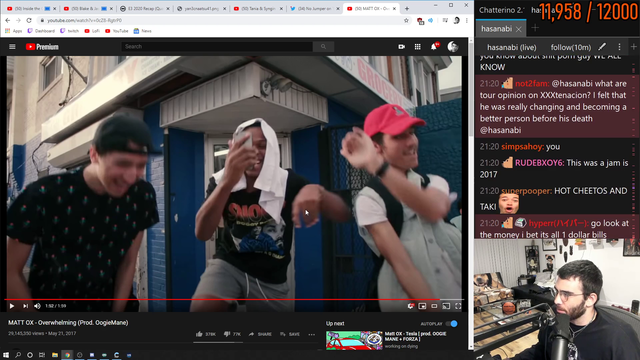Open the Windows Start menu
Screen dimensions: 640x360
click(6, 355)
